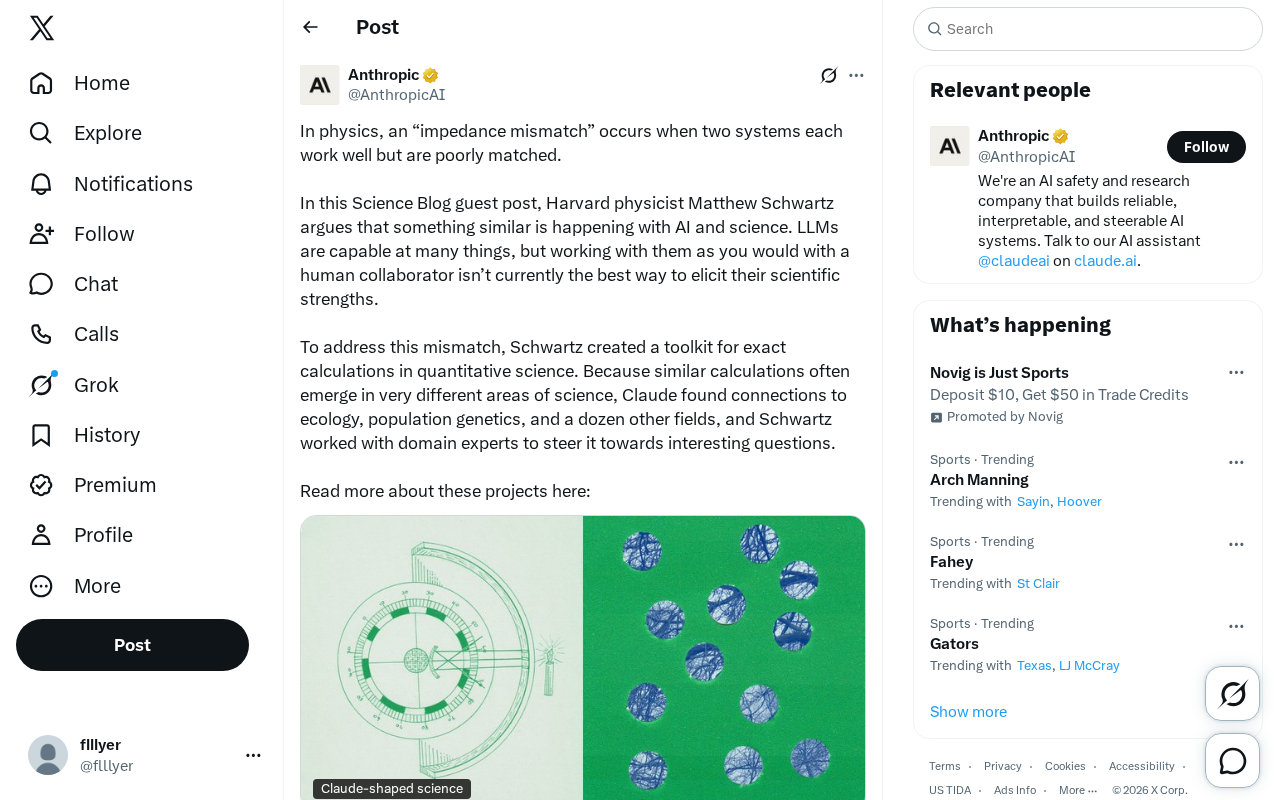
Task: Open History bookmarks in sidebar
Action: tap(85, 435)
